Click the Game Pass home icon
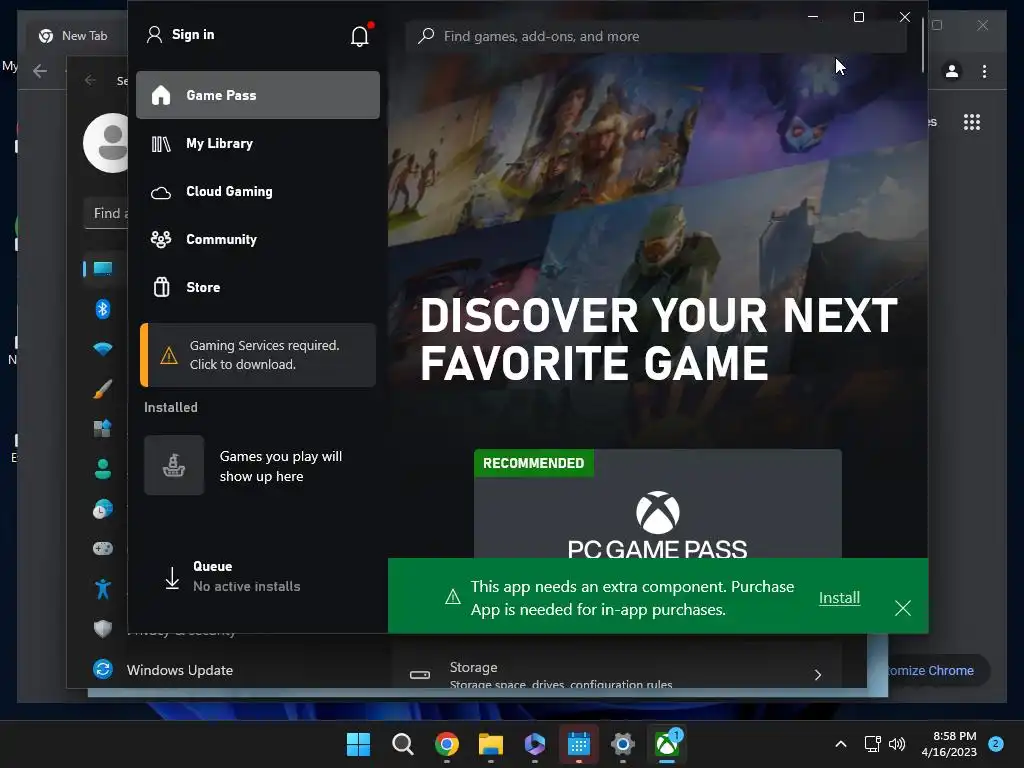Viewport: 1024px width, 768px height. coord(161,95)
